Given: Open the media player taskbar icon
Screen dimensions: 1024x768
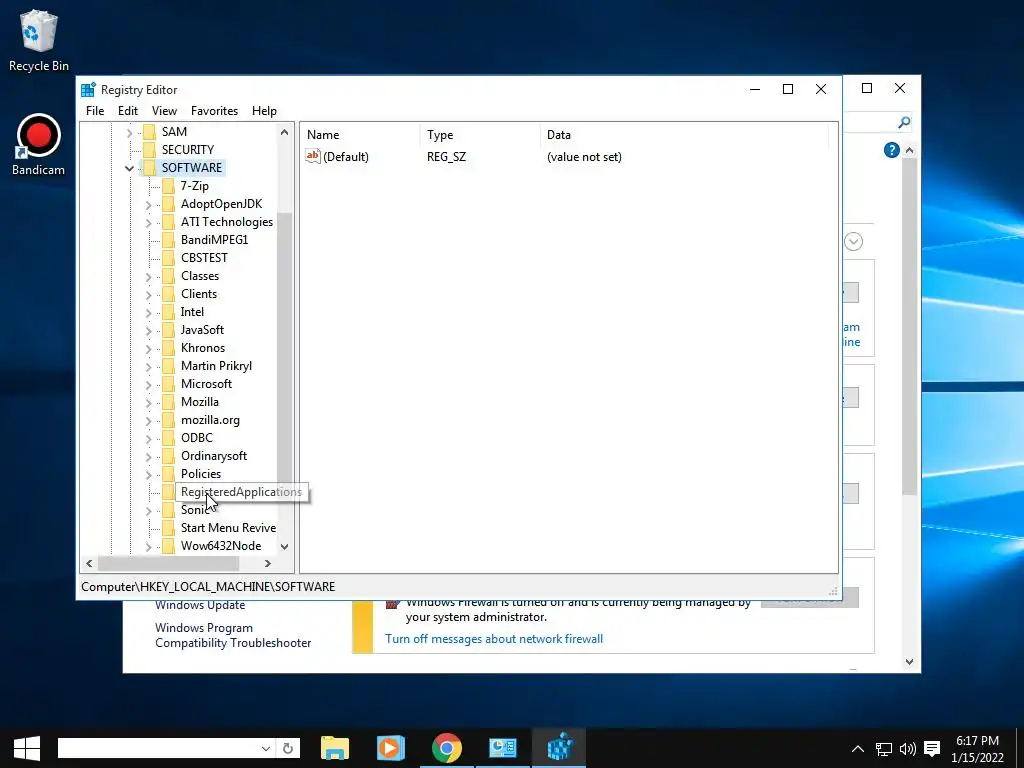Looking at the screenshot, I should [391, 747].
